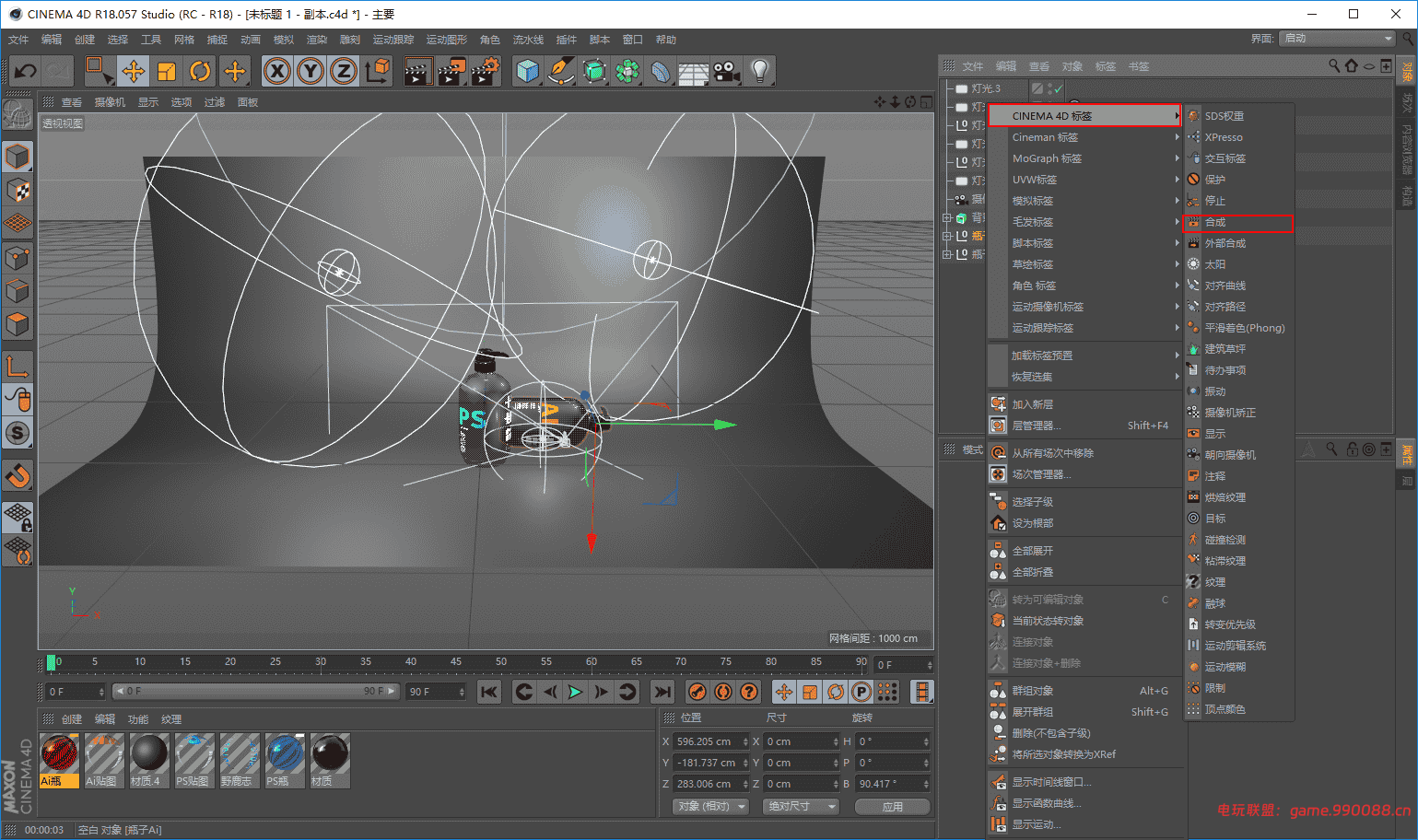Screen dimensions: 1418x840
Task: Toggle the X-axis lock
Action: tap(276, 71)
